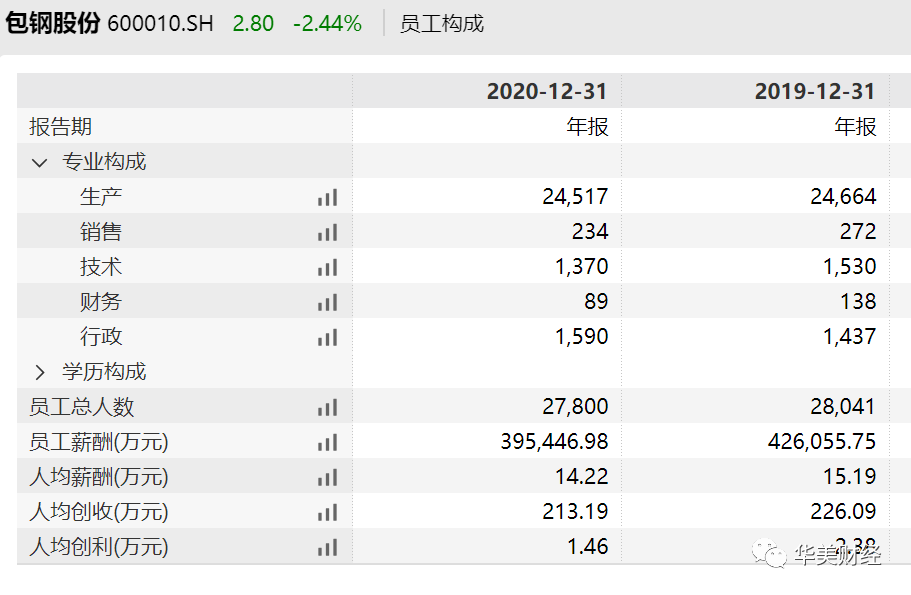Click chart icon in 生产 row
The height and width of the screenshot is (595, 911).
328,197
